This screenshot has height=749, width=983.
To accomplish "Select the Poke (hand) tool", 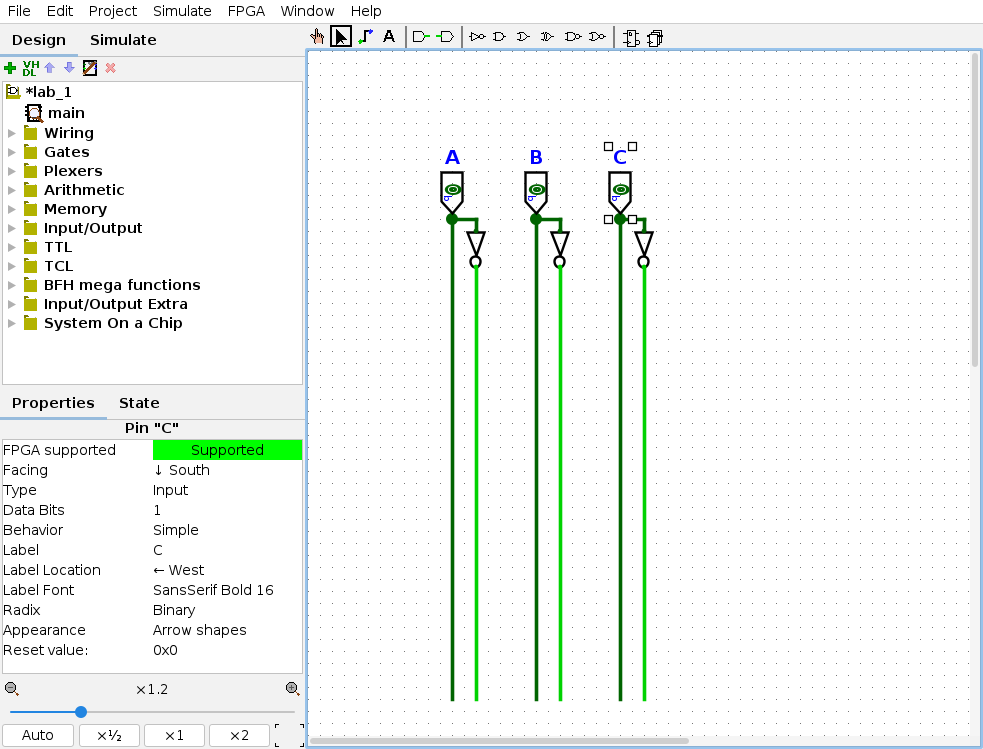I will point(317,37).
